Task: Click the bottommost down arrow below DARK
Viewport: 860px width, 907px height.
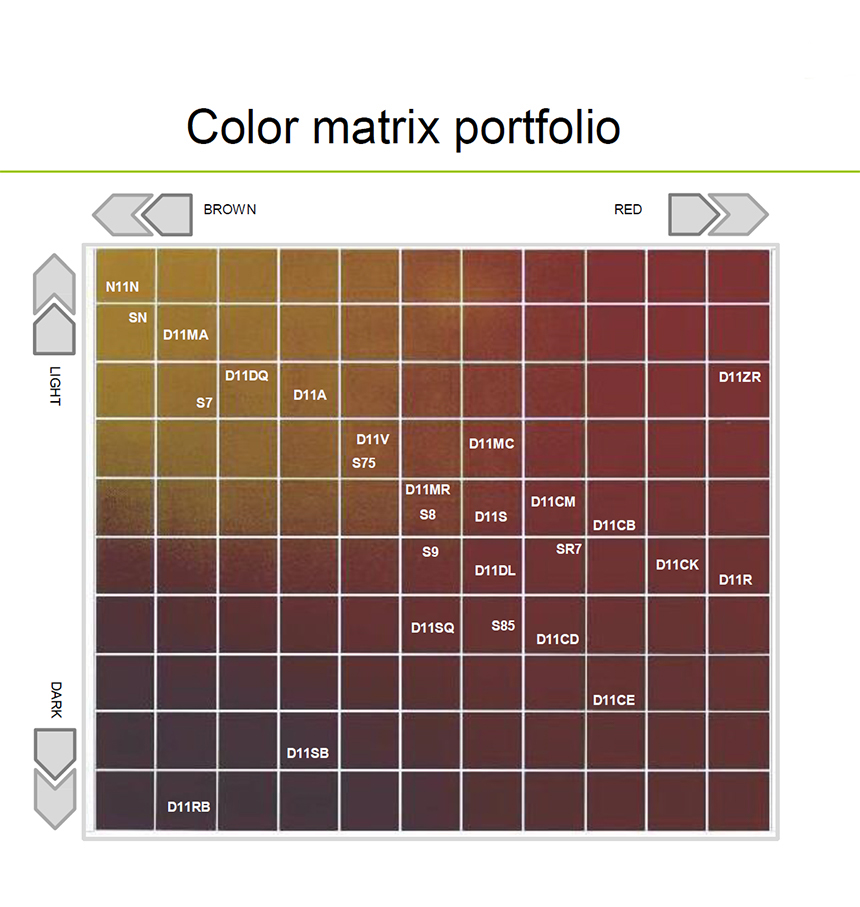Action: click(x=55, y=801)
